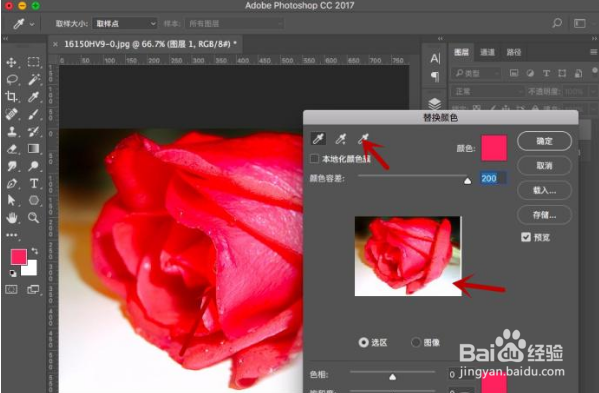
Task: Filter layers by shape layer icon
Action: pyautogui.click(x=562, y=73)
